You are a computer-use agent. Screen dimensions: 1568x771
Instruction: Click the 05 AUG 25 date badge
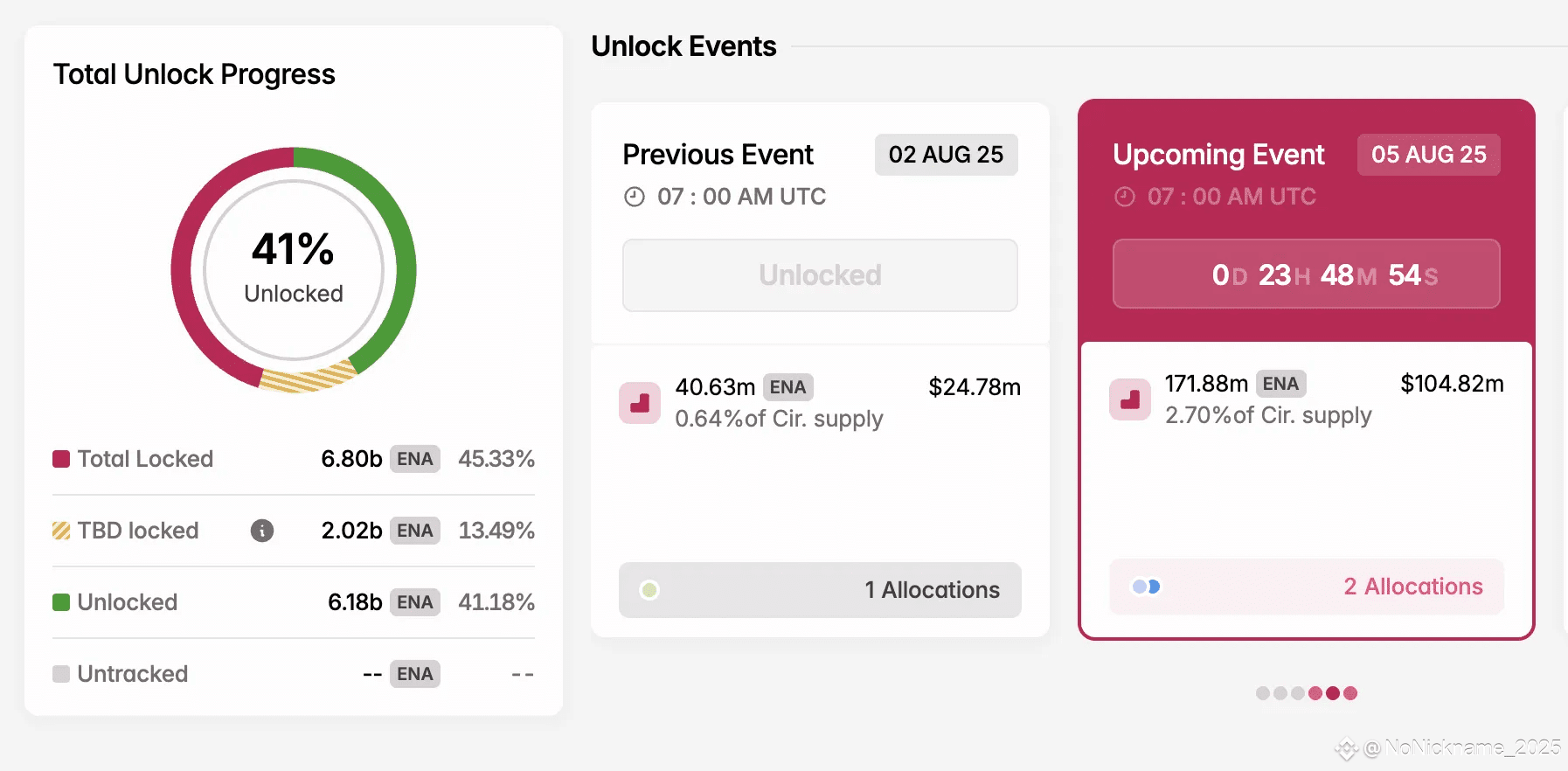point(1428,155)
